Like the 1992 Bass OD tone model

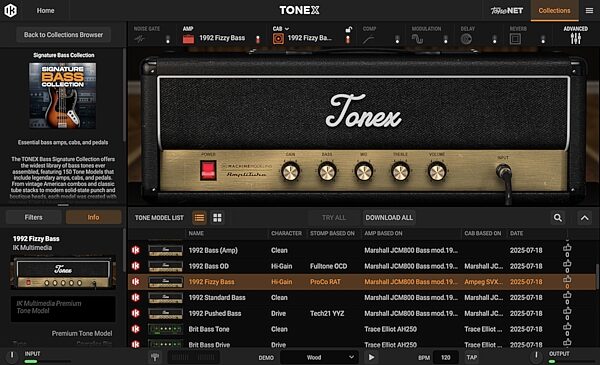pyautogui.click(x=567, y=264)
